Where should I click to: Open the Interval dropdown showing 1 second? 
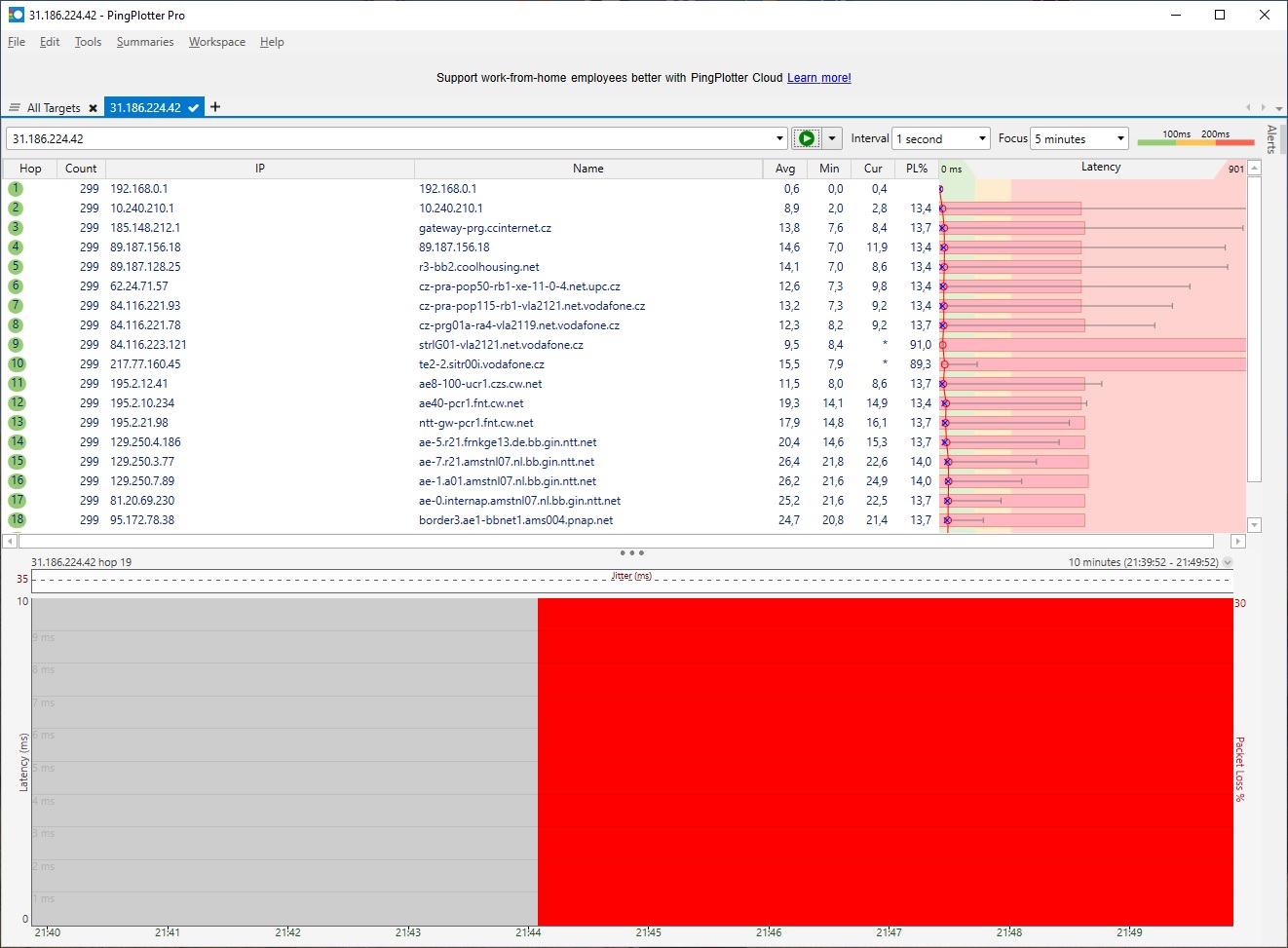coord(940,139)
